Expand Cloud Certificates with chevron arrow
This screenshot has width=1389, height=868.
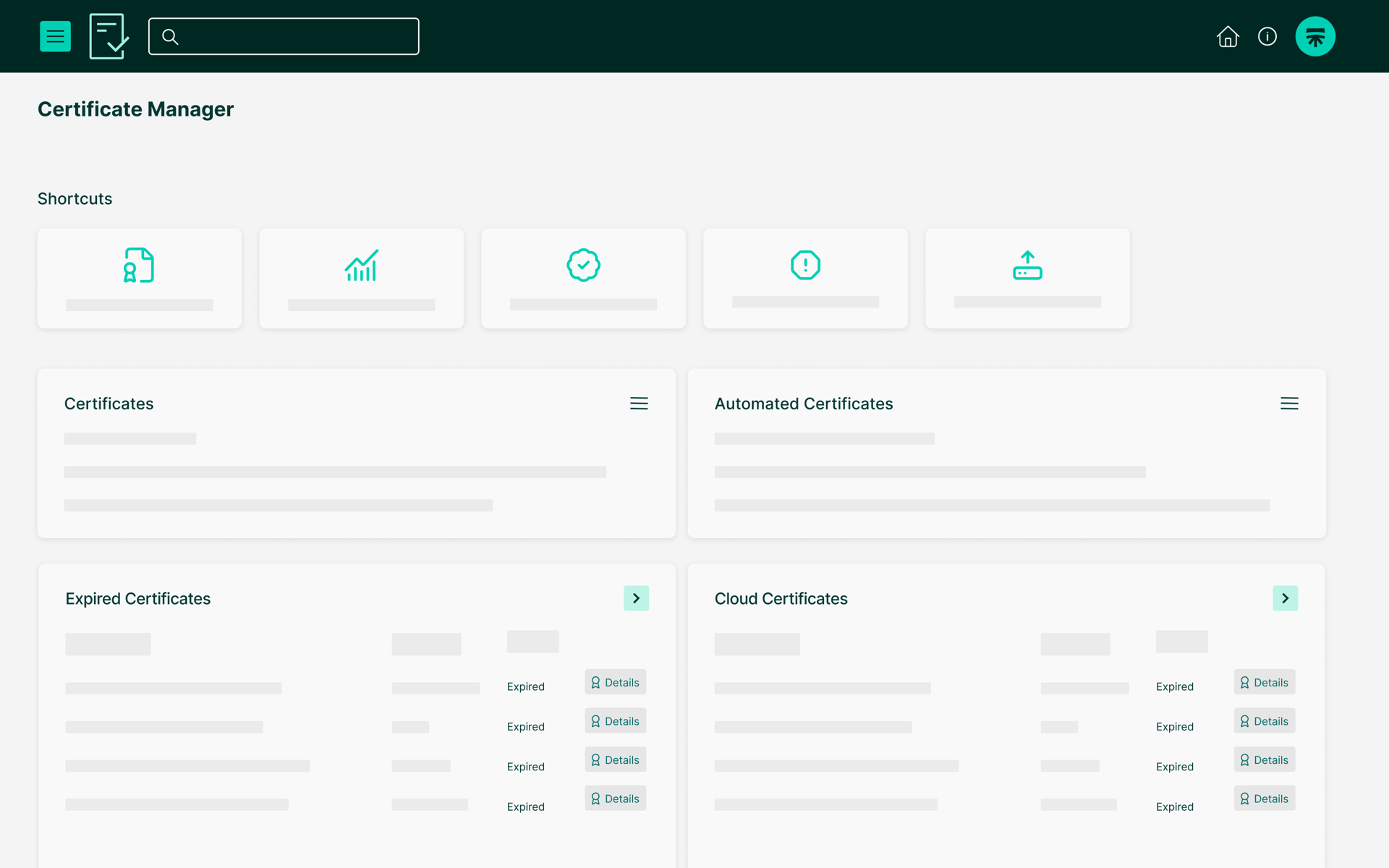tap(1285, 598)
